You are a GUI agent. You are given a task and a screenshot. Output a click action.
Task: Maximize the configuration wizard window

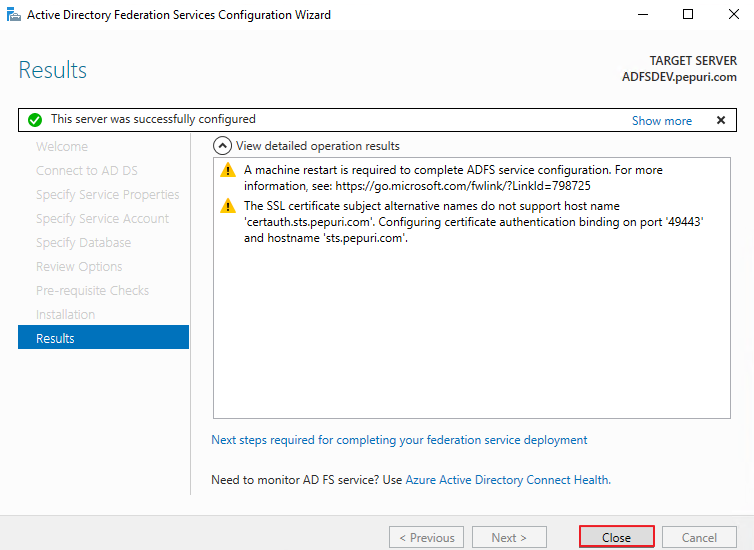click(688, 14)
